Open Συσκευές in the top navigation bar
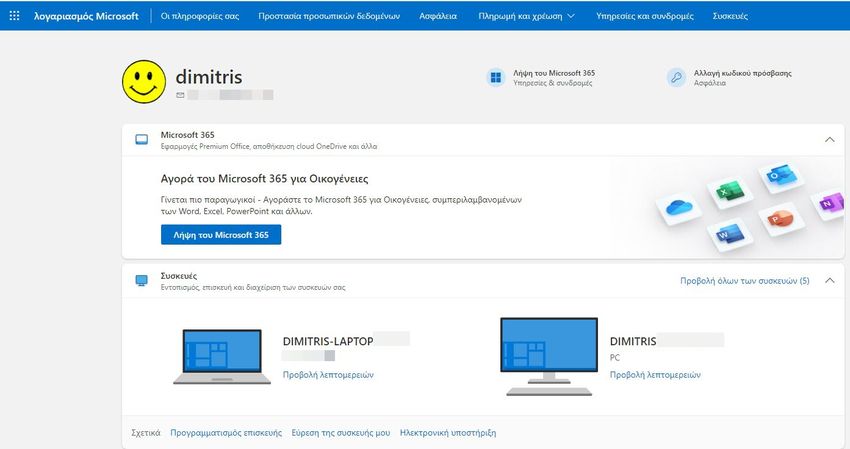850x449 pixels. tap(730, 16)
